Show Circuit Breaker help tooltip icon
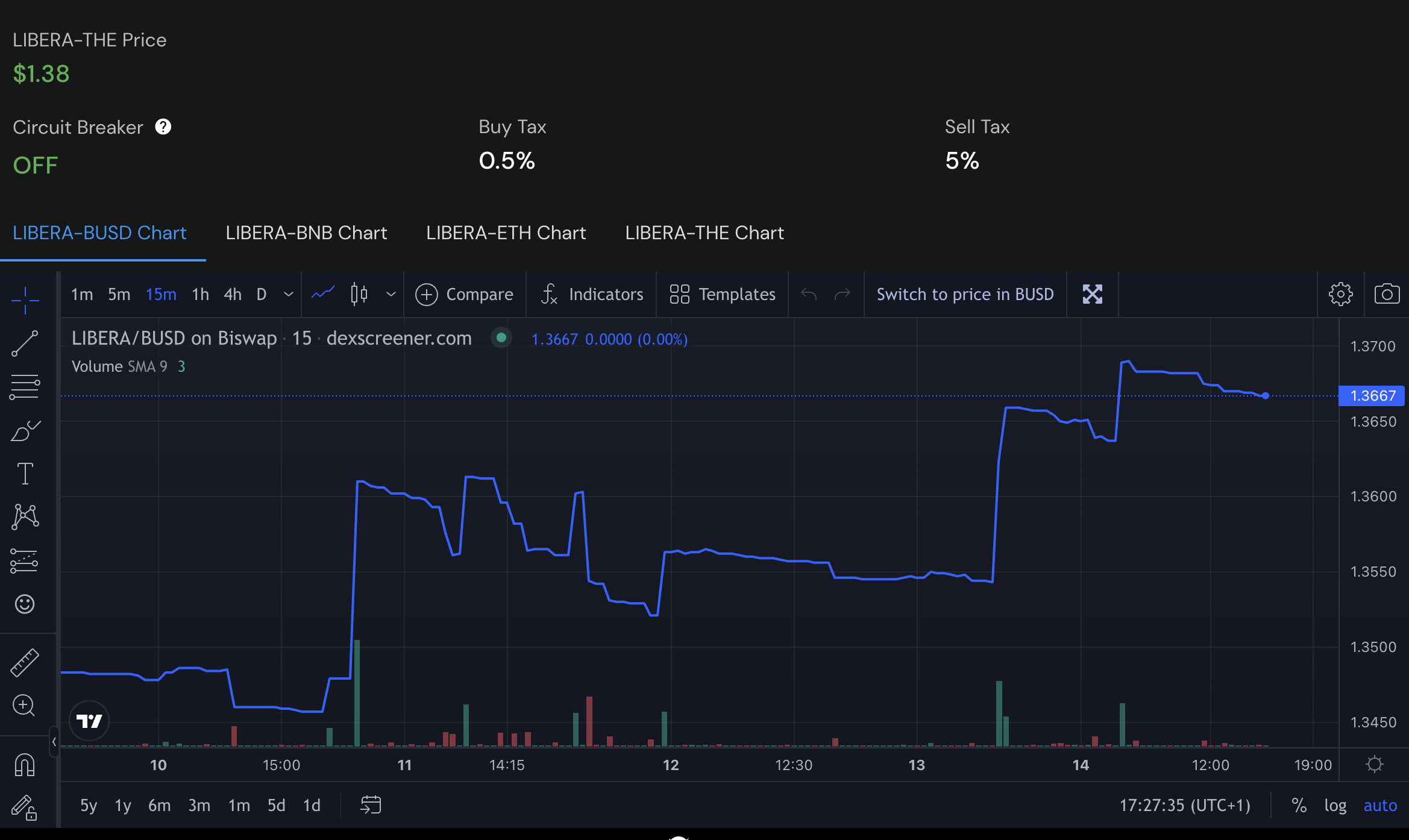 tap(163, 127)
